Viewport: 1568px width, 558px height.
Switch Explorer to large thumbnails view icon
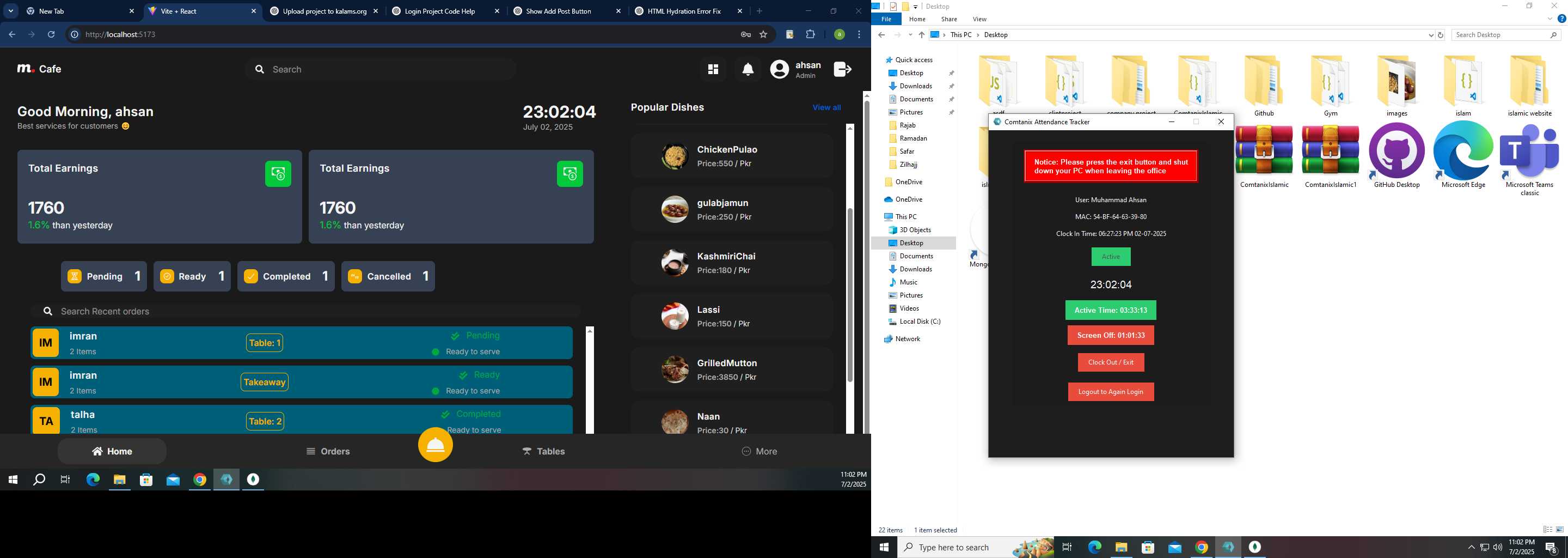point(1559,530)
